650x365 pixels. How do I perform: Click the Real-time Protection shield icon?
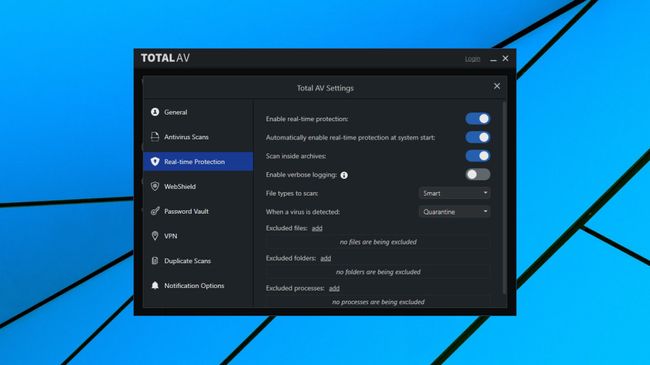point(155,162)
